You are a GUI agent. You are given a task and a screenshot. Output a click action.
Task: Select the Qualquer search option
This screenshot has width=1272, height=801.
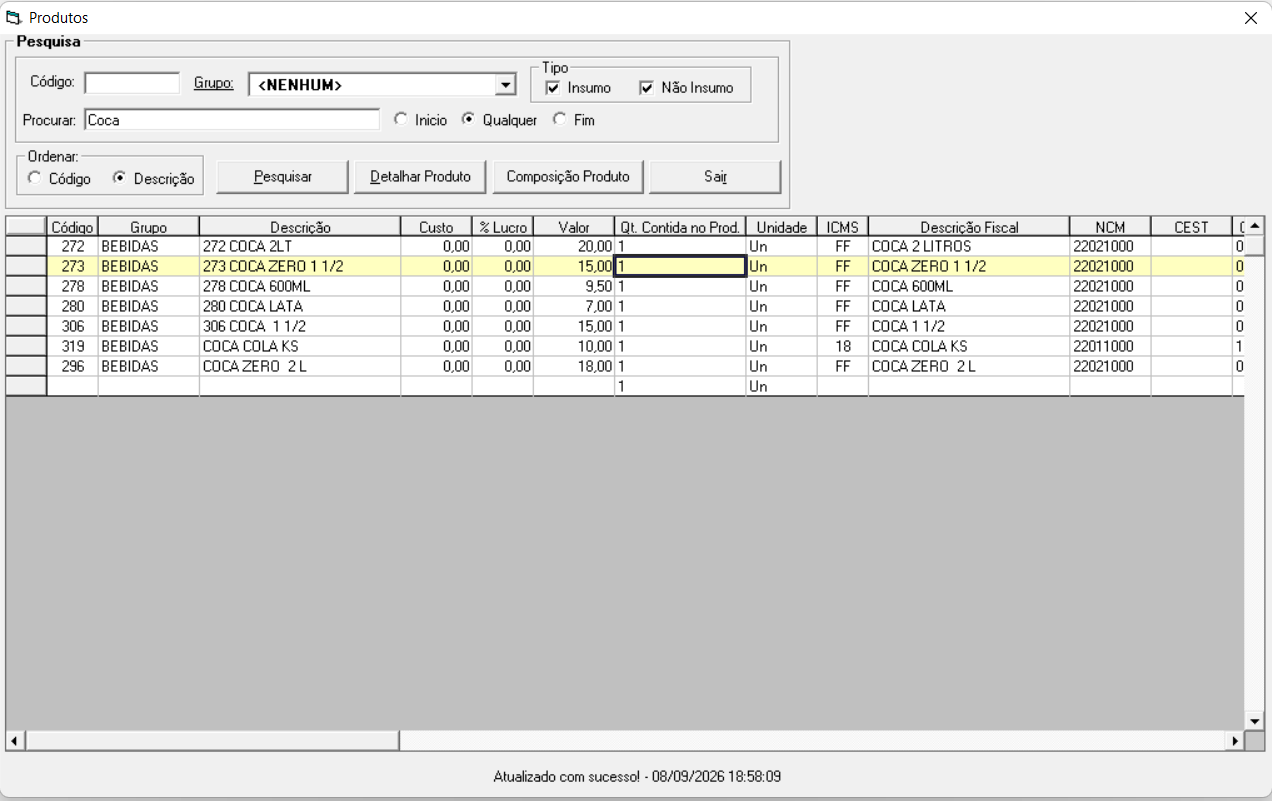coord(467,119)
